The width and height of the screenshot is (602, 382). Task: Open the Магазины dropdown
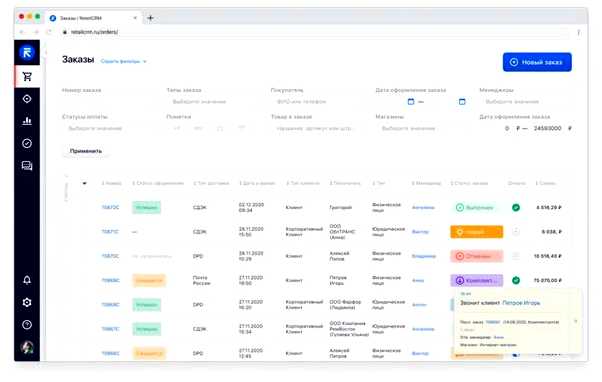422,128
